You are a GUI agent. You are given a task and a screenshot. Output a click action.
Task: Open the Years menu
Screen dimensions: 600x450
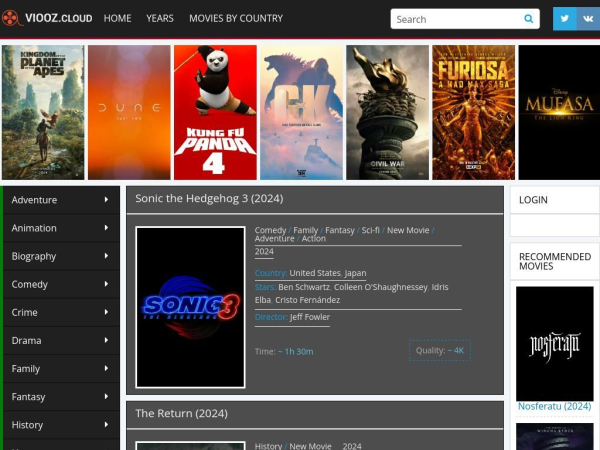(x=160, y=18)
